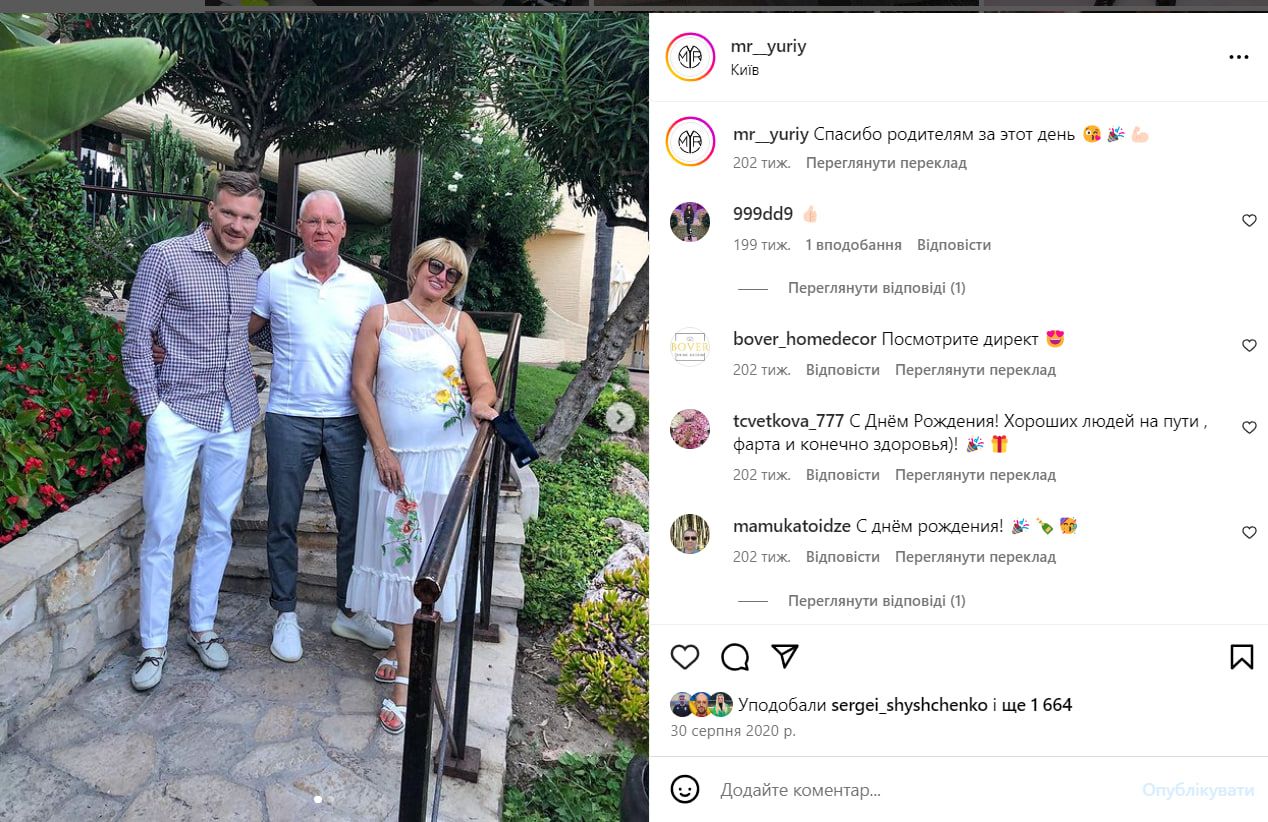Open the comment bubble icon

[735, 656]
